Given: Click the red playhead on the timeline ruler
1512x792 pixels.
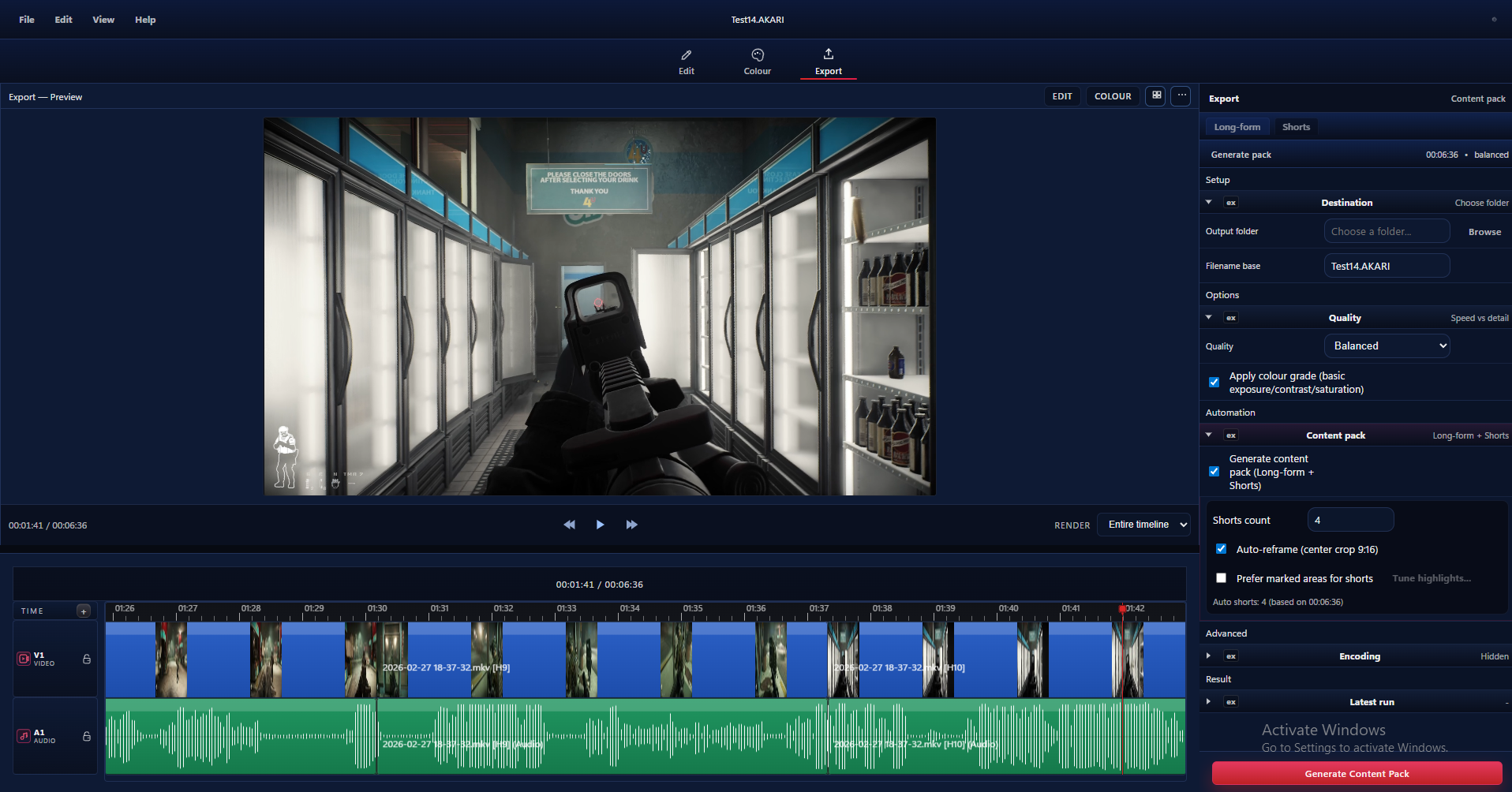Looking at the screenshot, I should pyautogui.click(x=1123, y=609).
